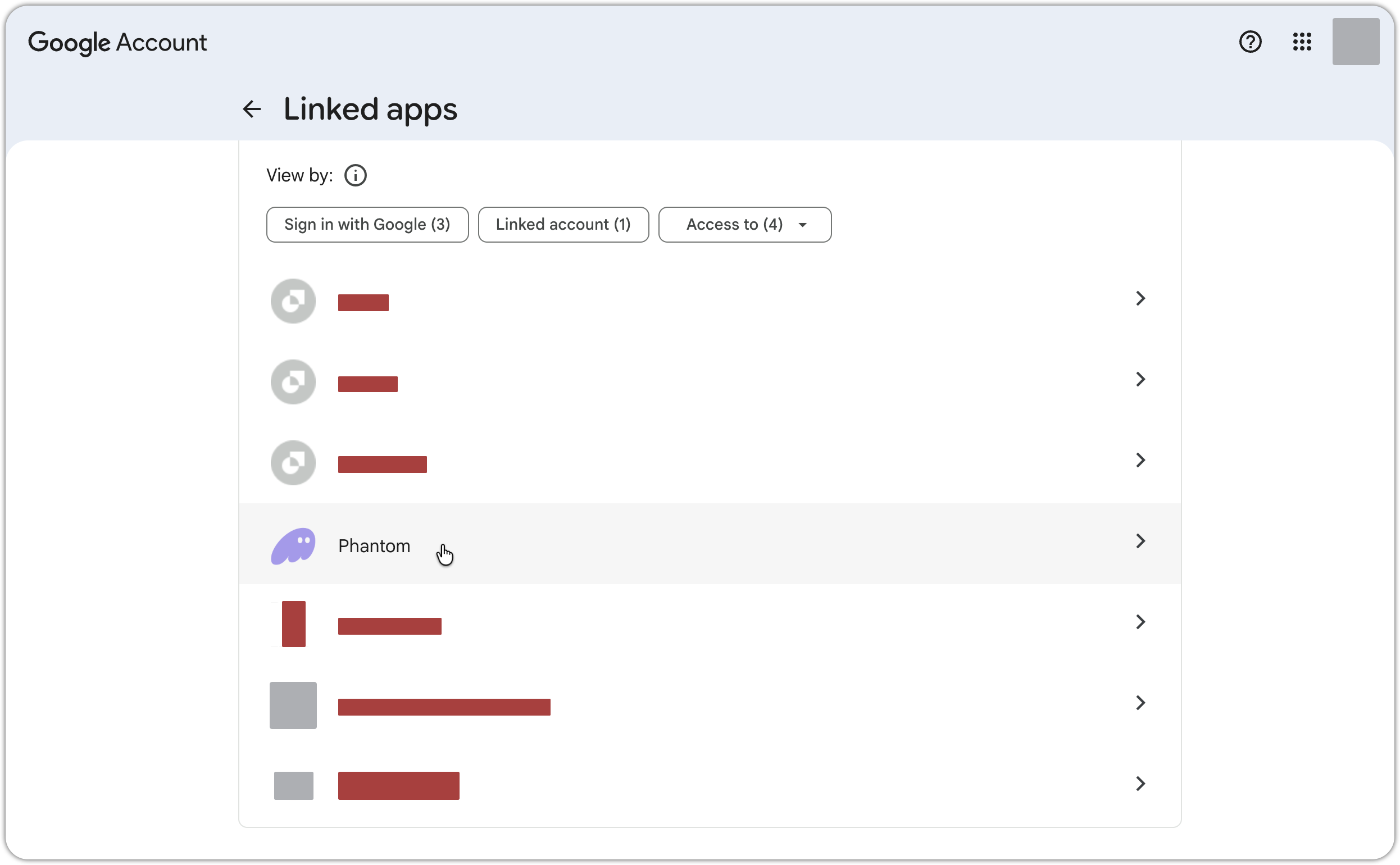Open the Phantom app entry
Screen dimensions: 1400x865
coord(710,544)
